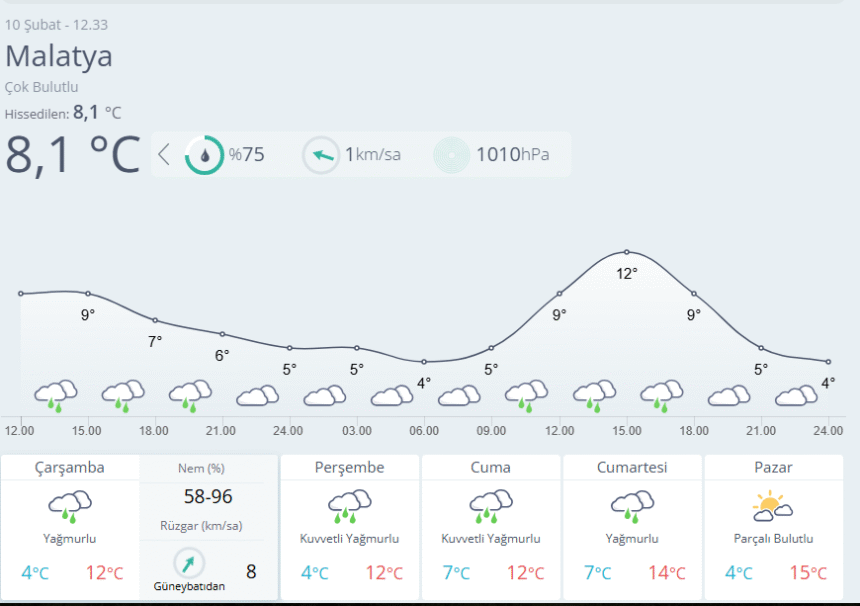Screen dimensions: 860x606
Task: Click the 4° graph point at 06.00
Action: 424,361
